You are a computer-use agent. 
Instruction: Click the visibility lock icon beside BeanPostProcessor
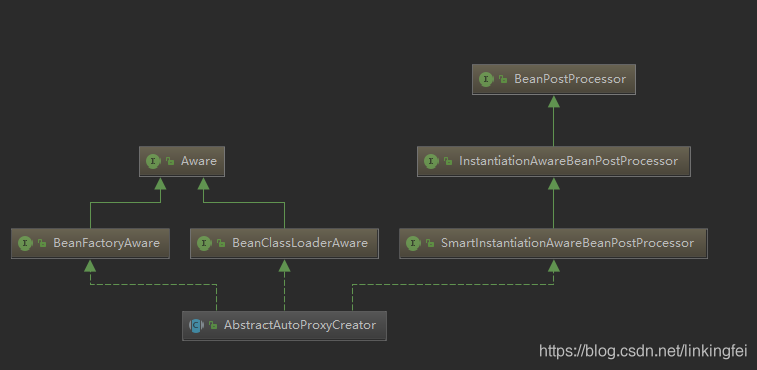click(x=503, y=80)
